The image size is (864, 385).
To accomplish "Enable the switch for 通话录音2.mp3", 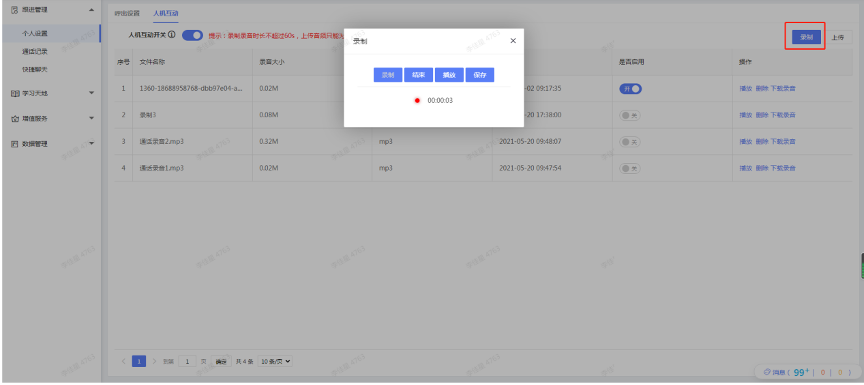I will coord(630,142).
